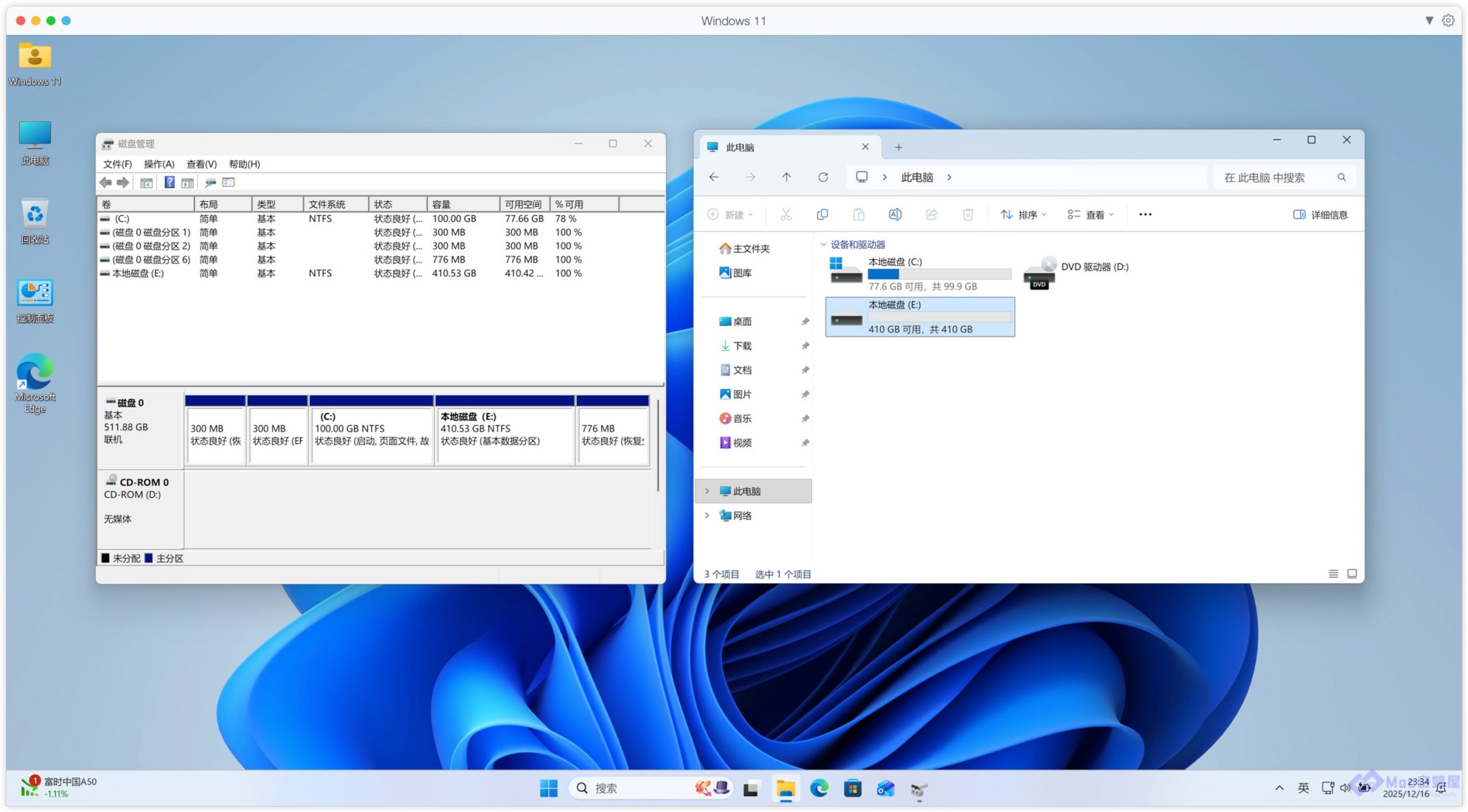Open the 查看 view dropdown in Explorer

1090,214
